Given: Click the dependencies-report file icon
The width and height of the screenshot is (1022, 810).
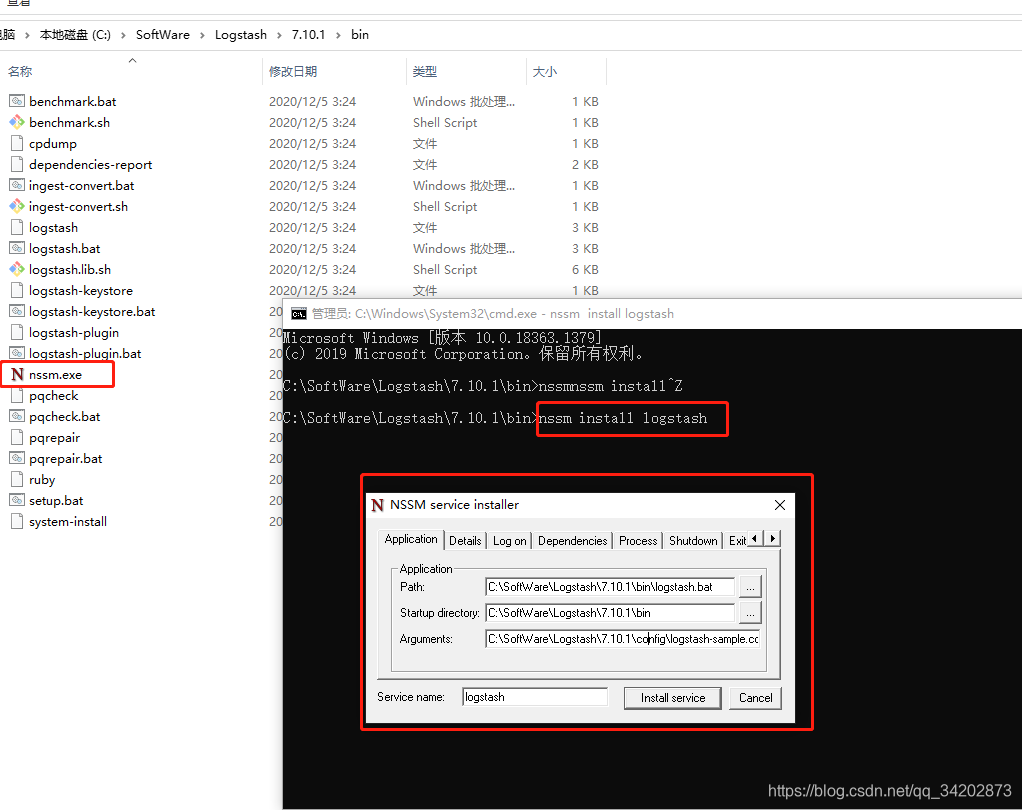Looking at the screenshot, I should [x=17, y=164].
